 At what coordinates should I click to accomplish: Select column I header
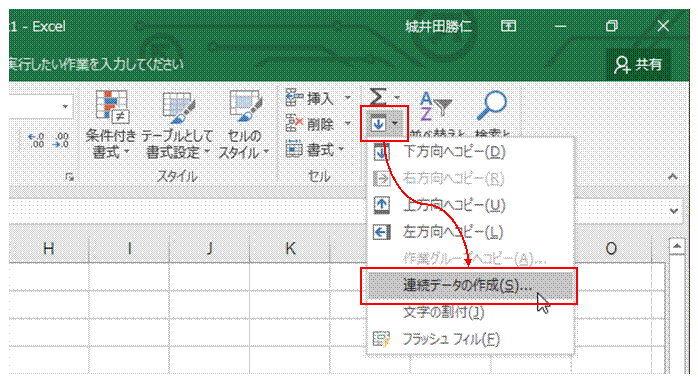(129, 248)
